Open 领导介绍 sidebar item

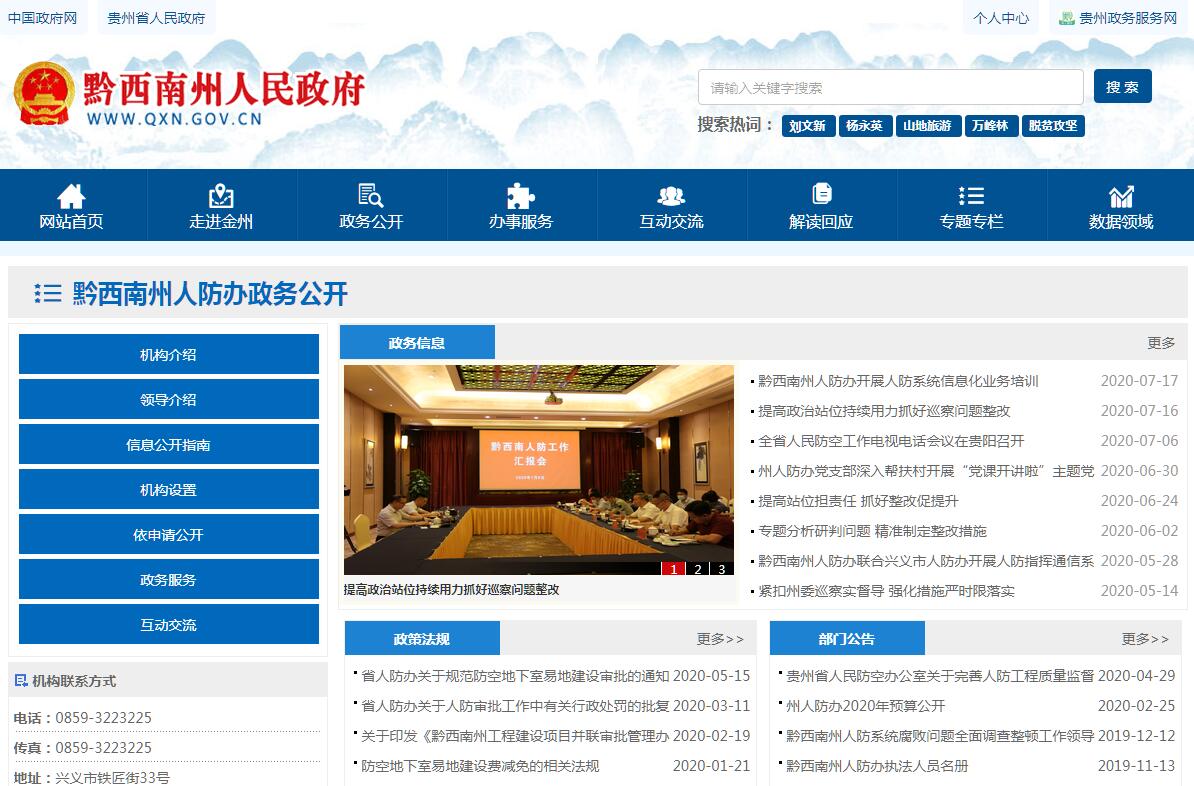click(x=168, y=399)
